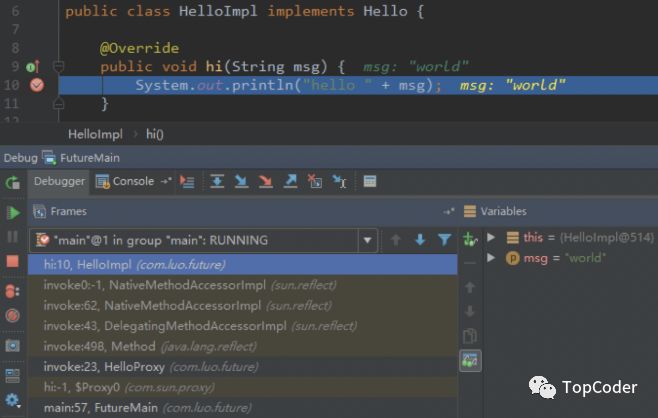Select frame hi:-1, $Proxy0
658x418 pixels.
pos(243,387)
